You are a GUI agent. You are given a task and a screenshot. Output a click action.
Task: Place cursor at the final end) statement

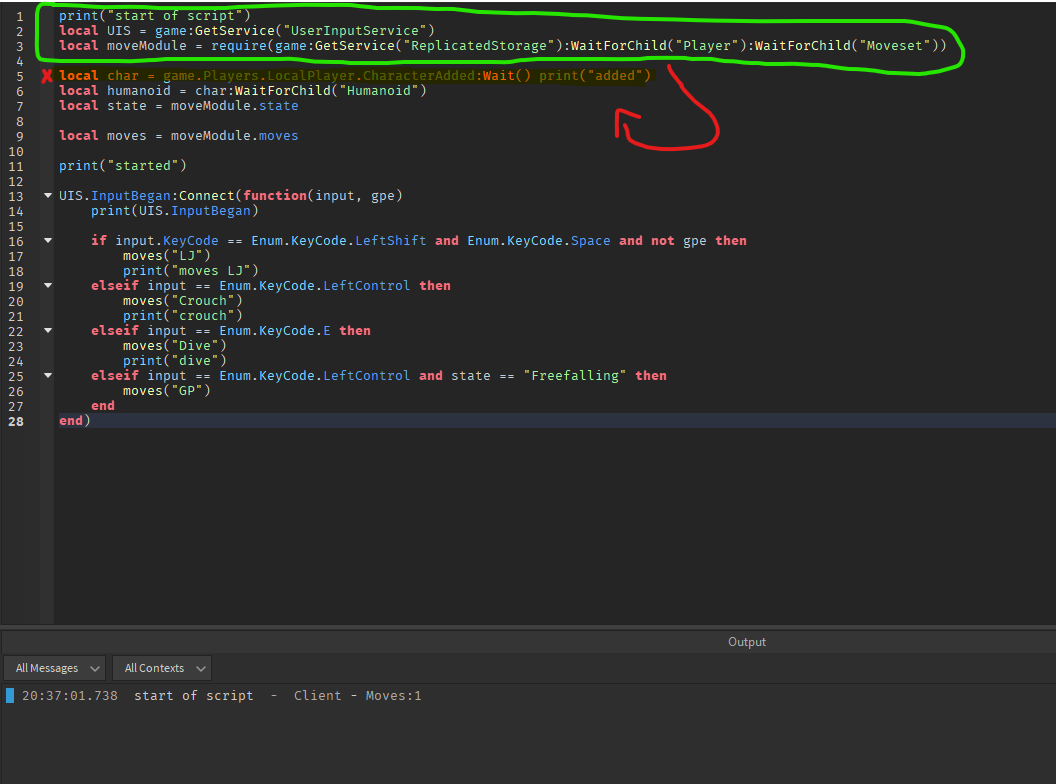[x=74, y=421]
